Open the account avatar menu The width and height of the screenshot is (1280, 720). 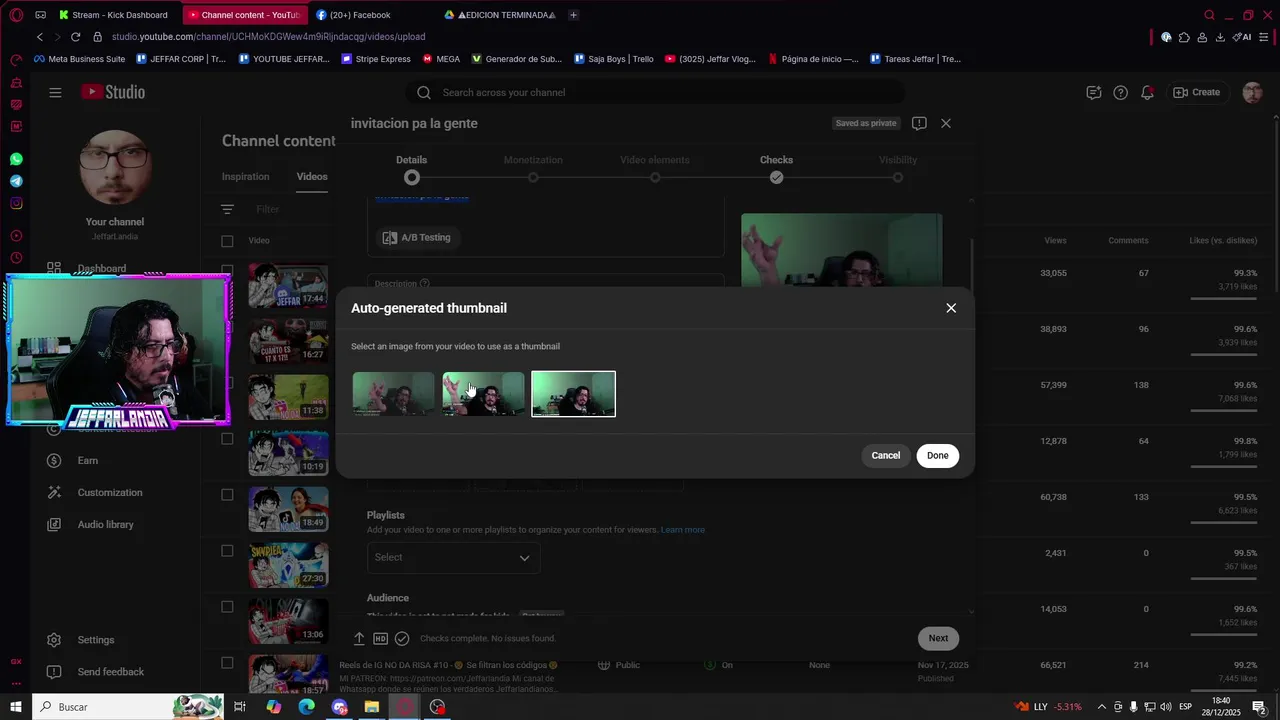pos(1252,92)
